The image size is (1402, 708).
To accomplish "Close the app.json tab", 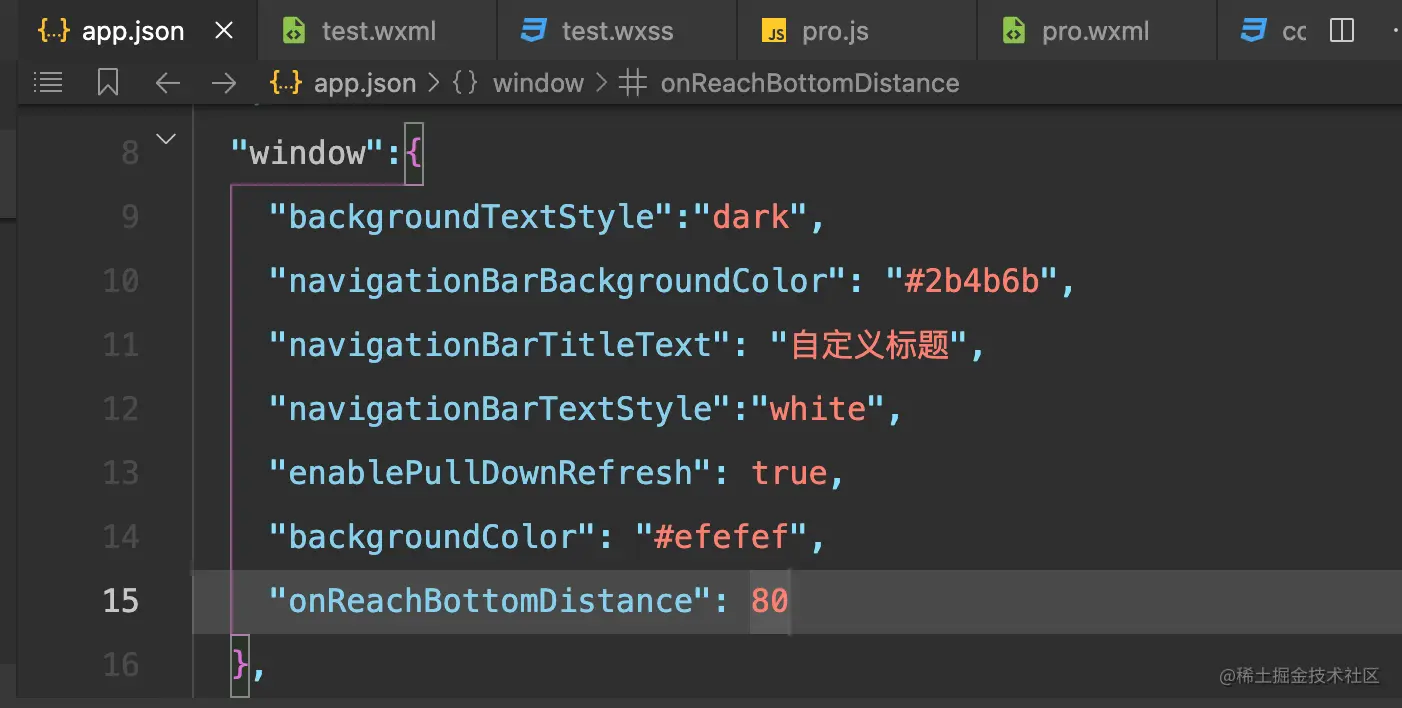I will [x=224, y=31].
